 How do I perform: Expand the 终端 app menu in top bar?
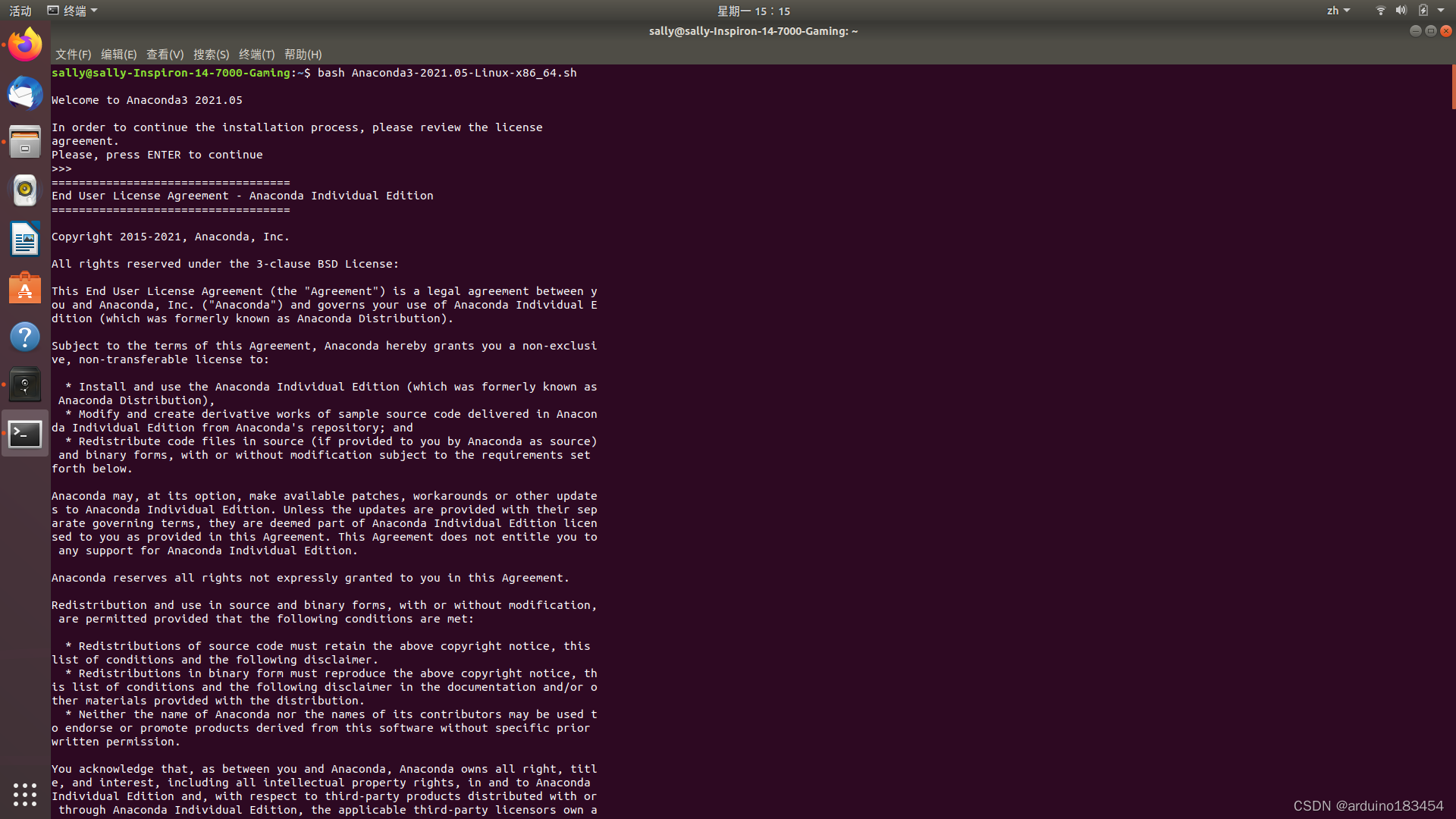click(x=74, y=11)
